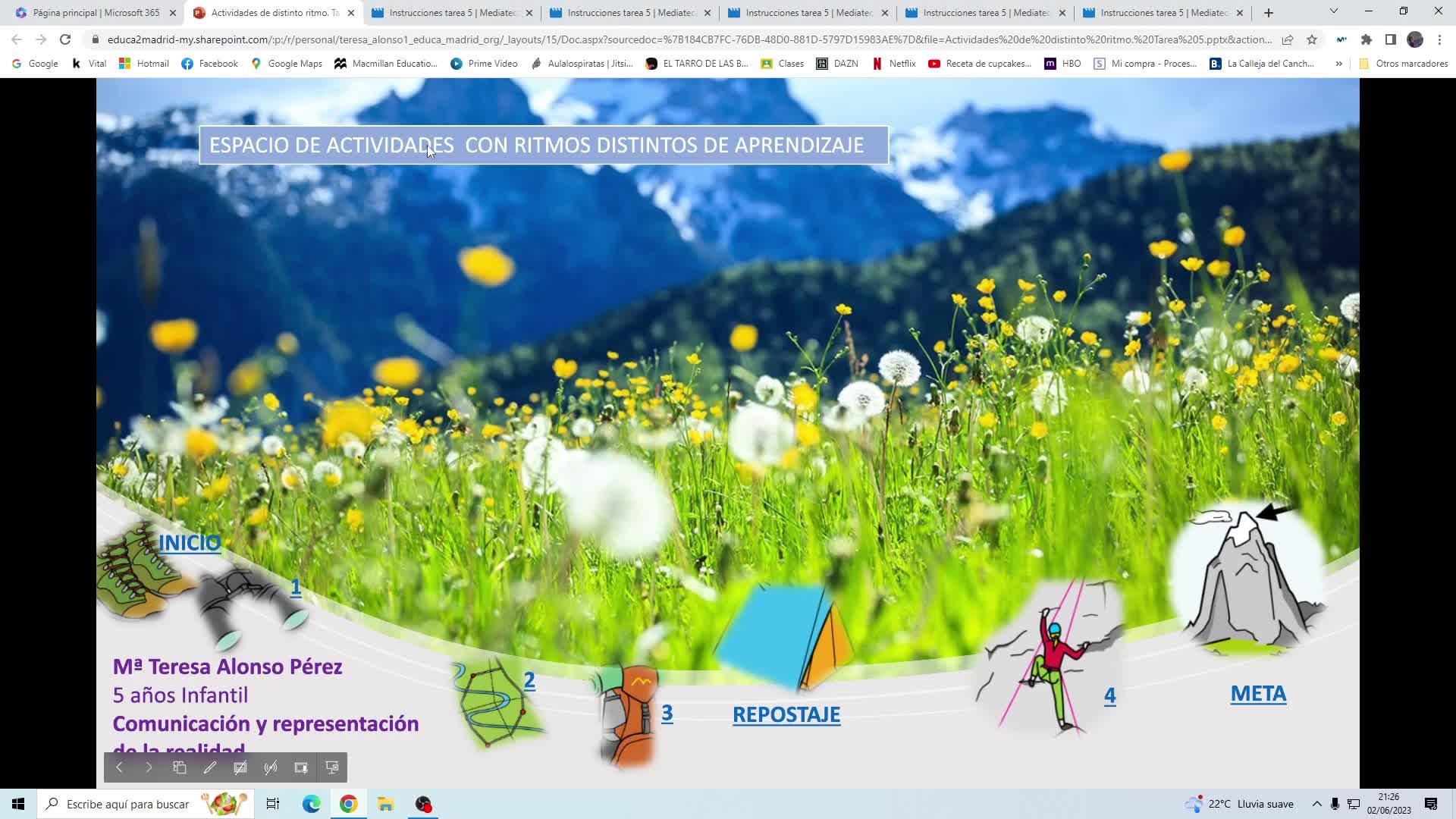Click the INICIO hyperlink
This screenshot has width=1456, height=819.
[190, 543]
